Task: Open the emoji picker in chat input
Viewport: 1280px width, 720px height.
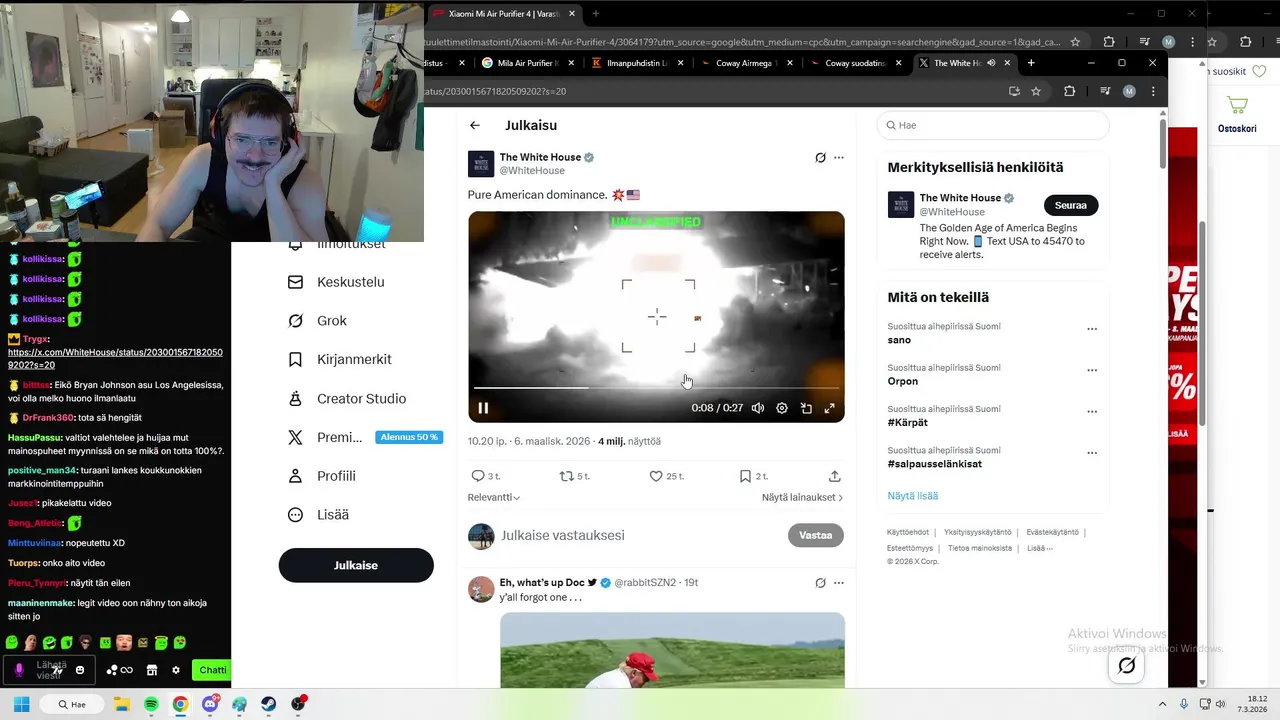Action: coord(80,670)
